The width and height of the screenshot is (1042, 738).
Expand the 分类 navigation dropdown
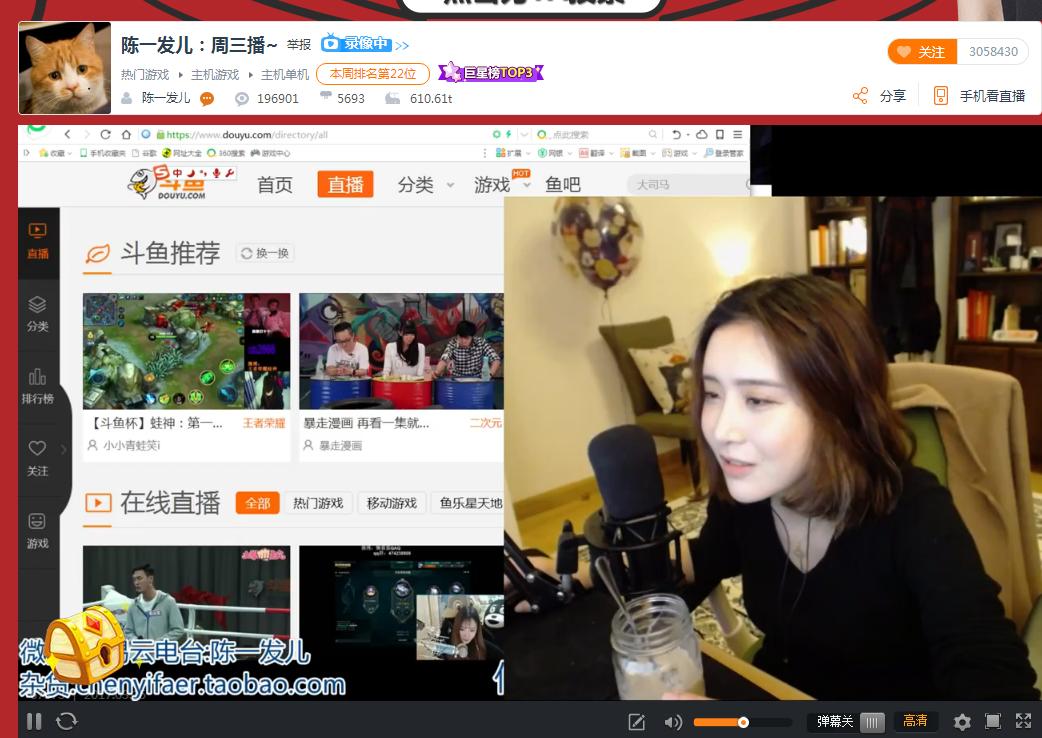tap(415, 185)
